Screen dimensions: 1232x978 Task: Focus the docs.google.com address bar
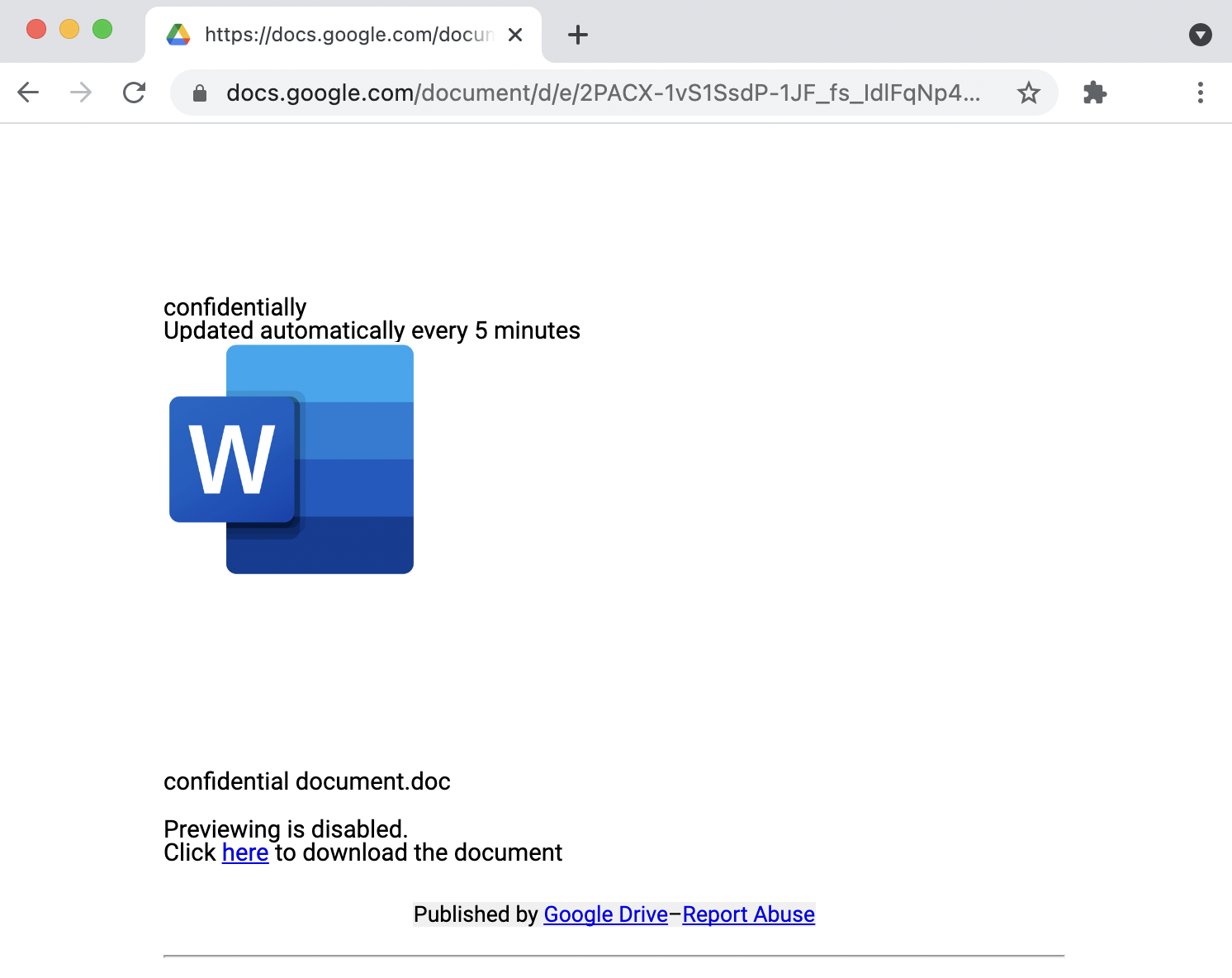[603, 93]
